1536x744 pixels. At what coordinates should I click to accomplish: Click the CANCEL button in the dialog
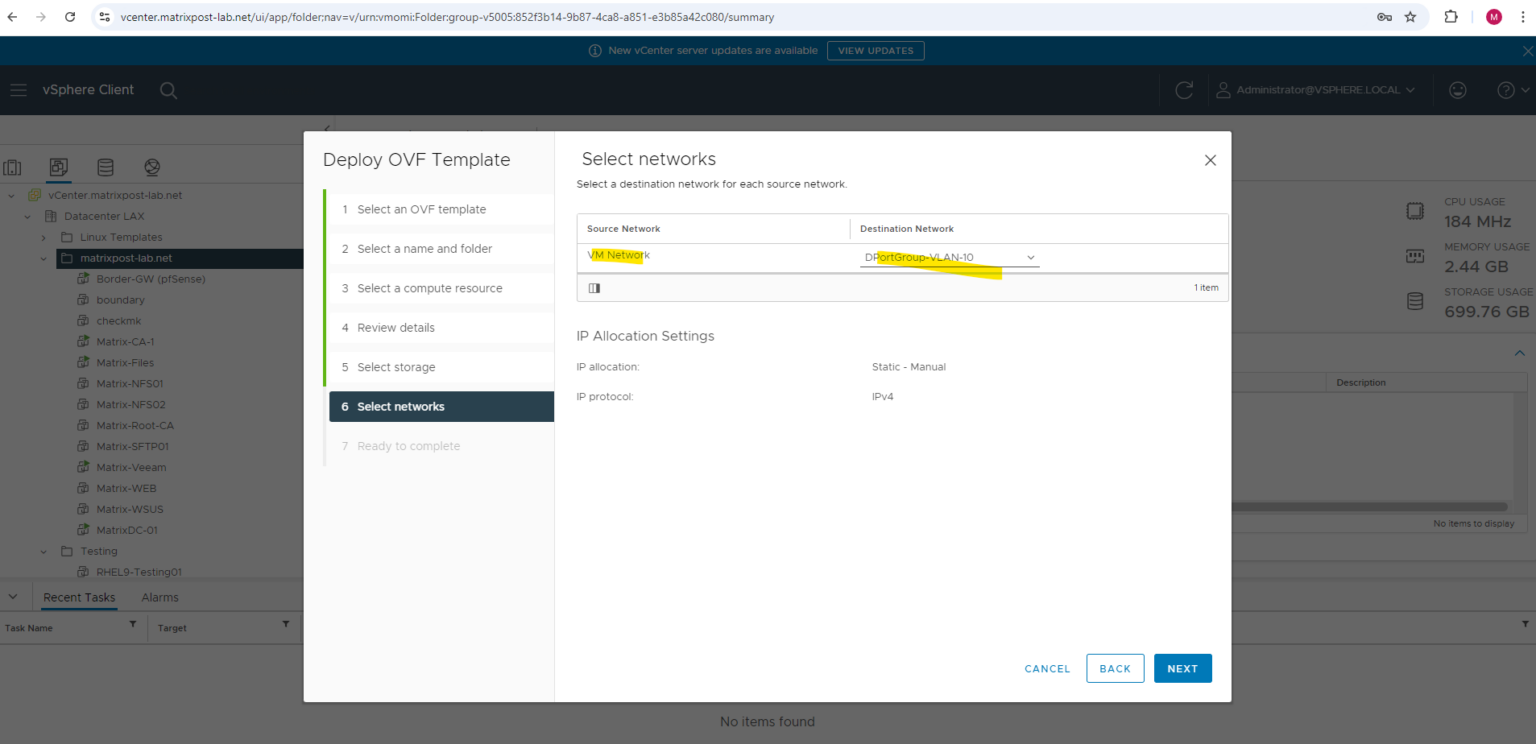point(1046,668)
